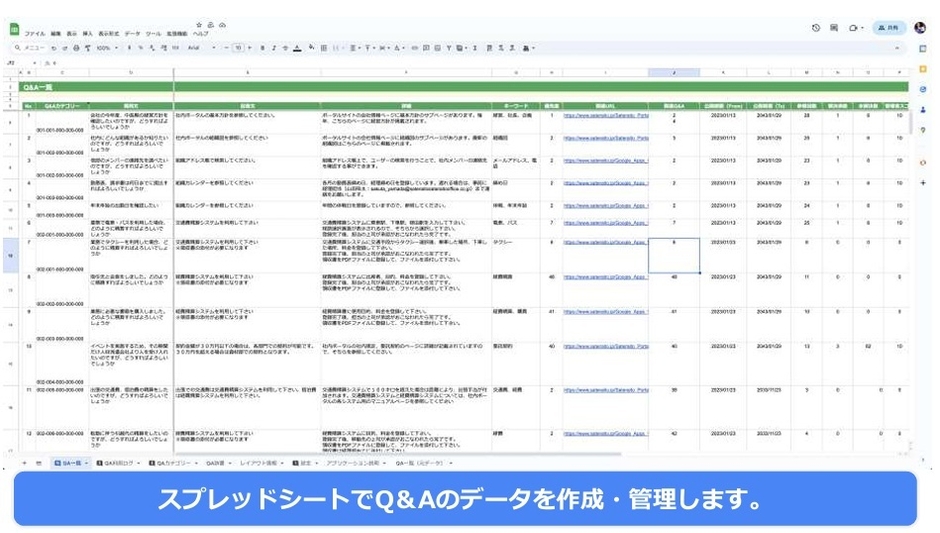Click the 共有 share button
The width and height of the screenshot is (940, 533).
point(888,28)
